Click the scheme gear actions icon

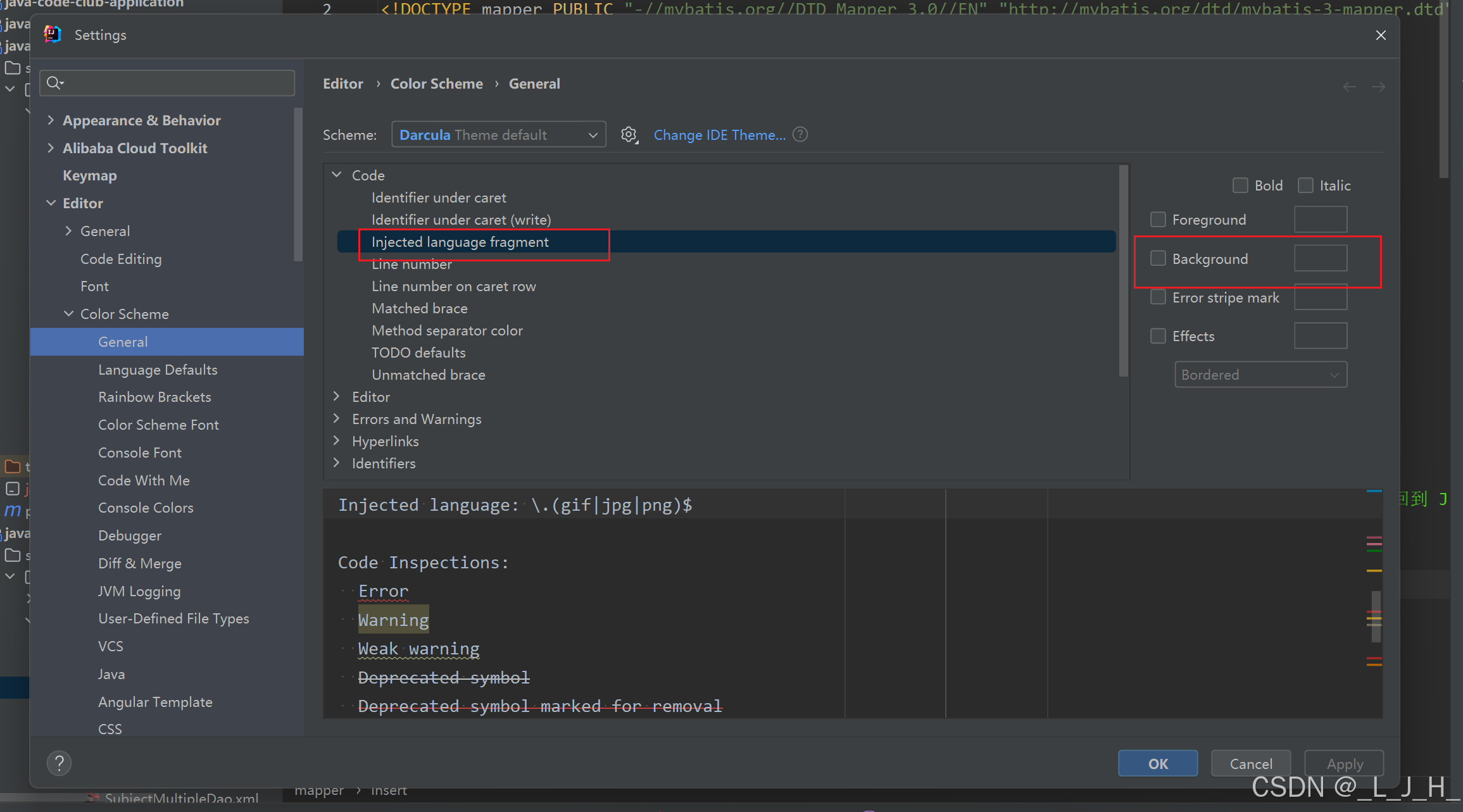pos(629,135)
